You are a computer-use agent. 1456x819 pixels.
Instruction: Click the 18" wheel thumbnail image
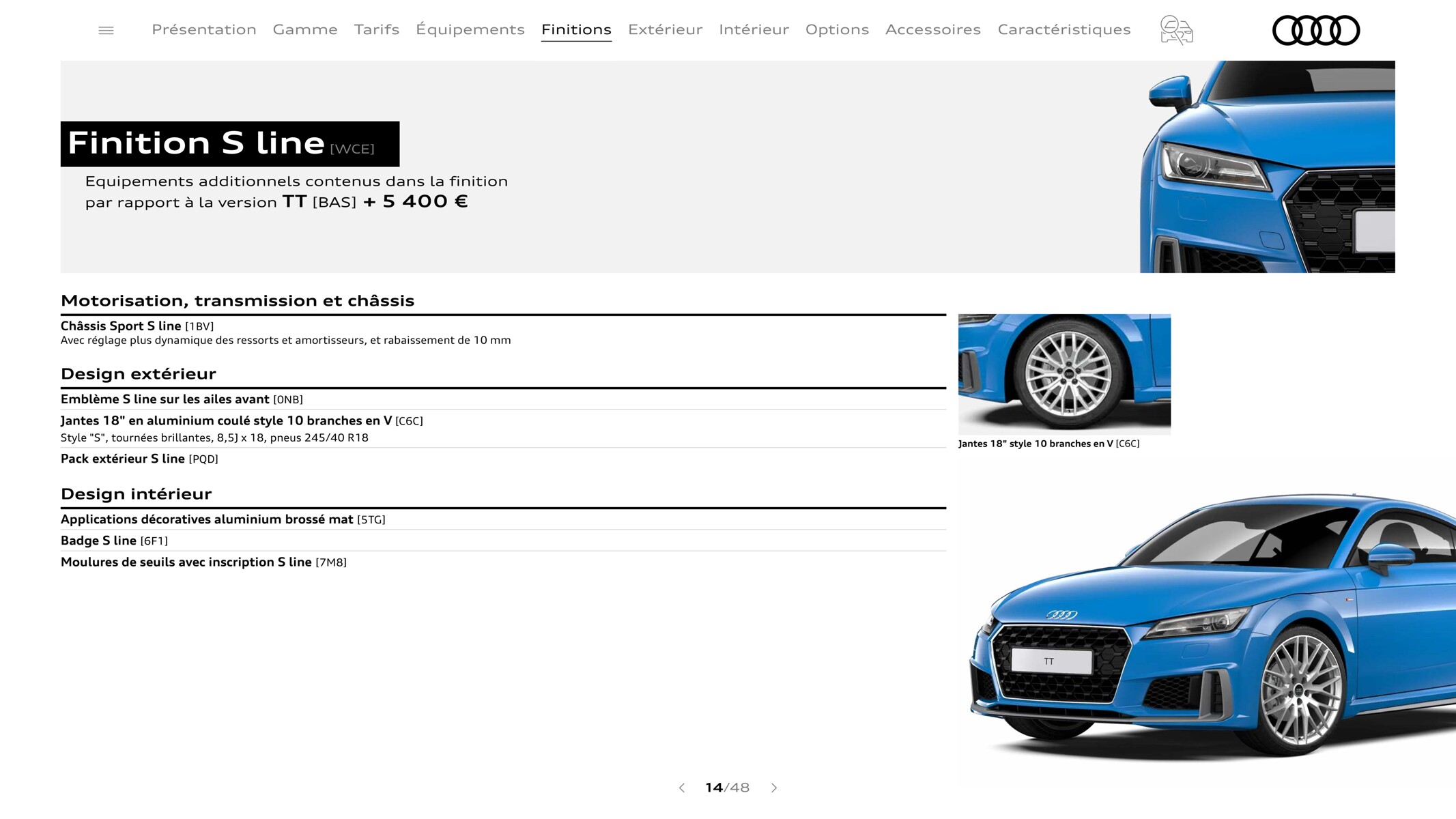(x=1064, y=374)
